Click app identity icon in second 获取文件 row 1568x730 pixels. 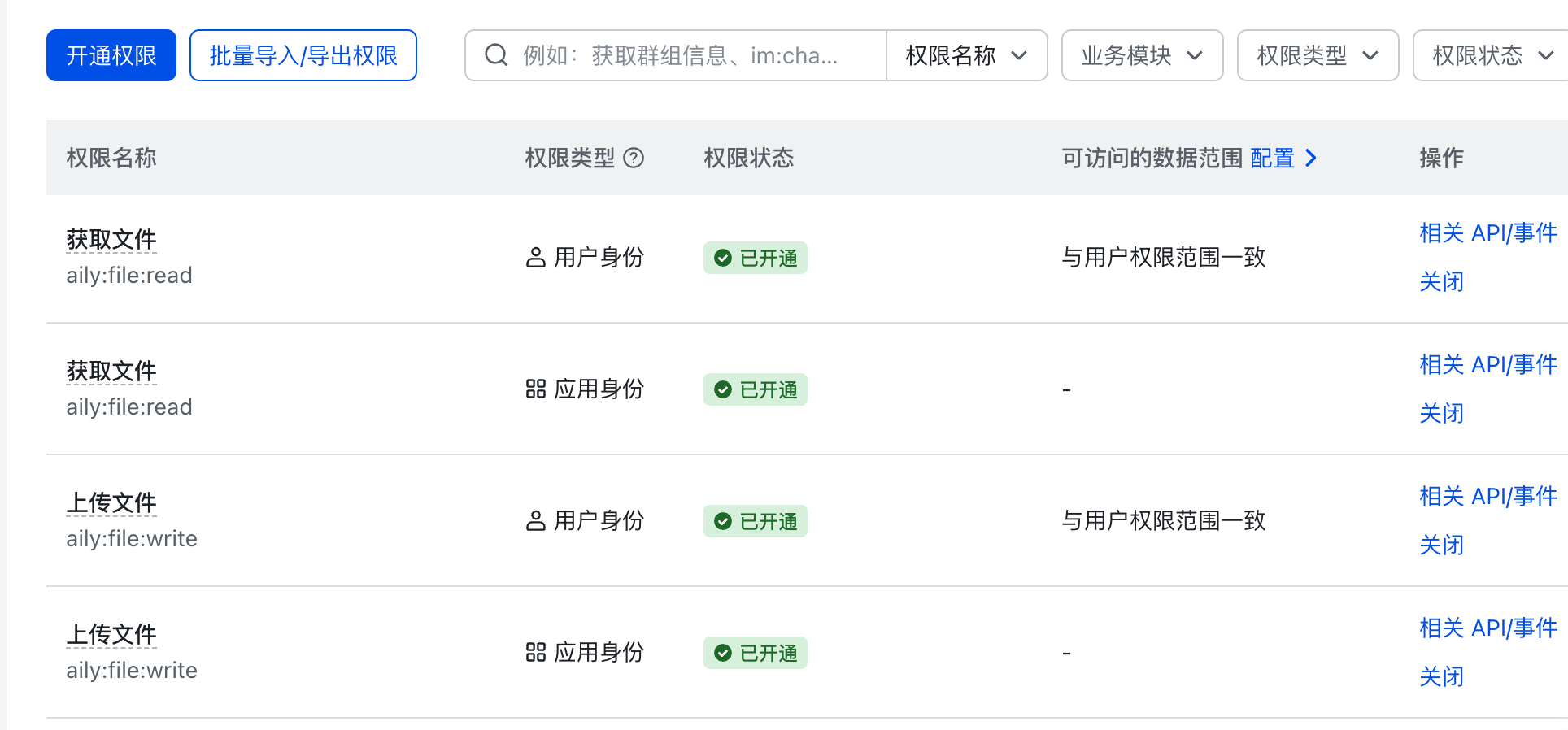pyautogui.click(x=536, y=389)
